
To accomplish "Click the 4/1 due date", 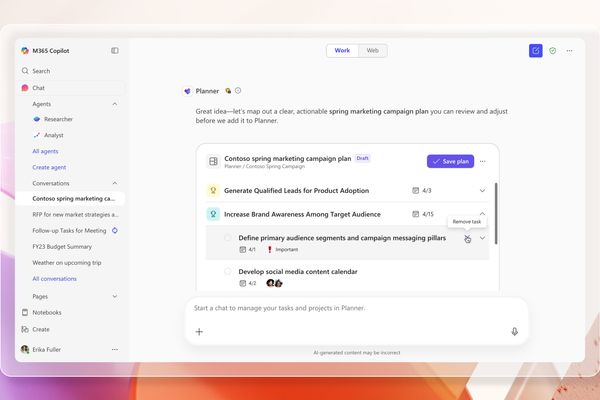I will click(x=248, y=250).
